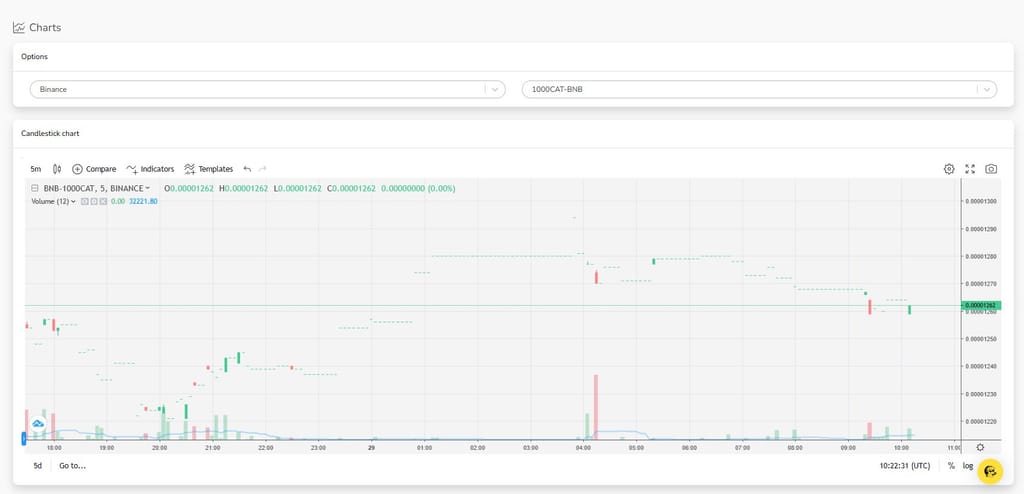Open the Indicators menu

pyautogui.click(x=150, y=169)
